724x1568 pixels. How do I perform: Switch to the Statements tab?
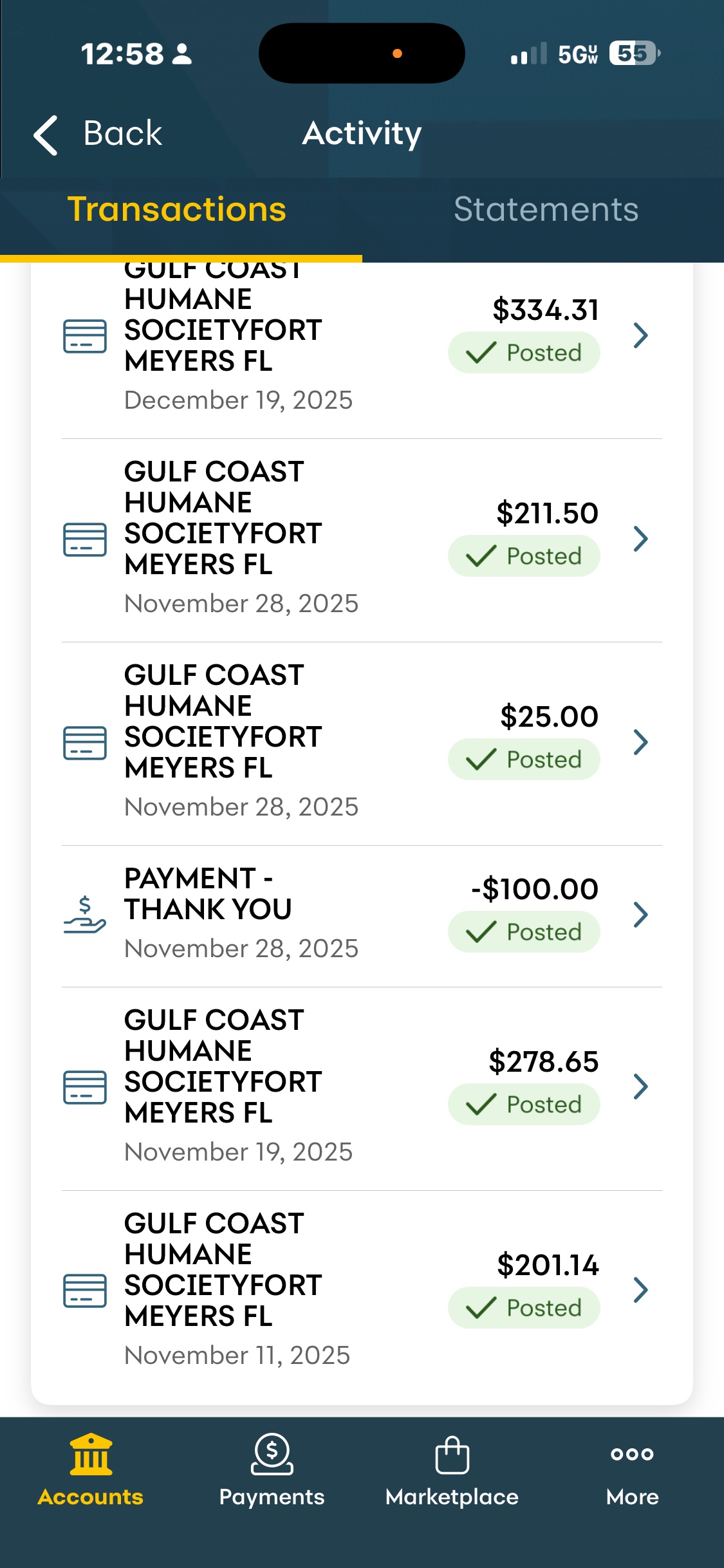pyautogui.click(x=546, y=210)
